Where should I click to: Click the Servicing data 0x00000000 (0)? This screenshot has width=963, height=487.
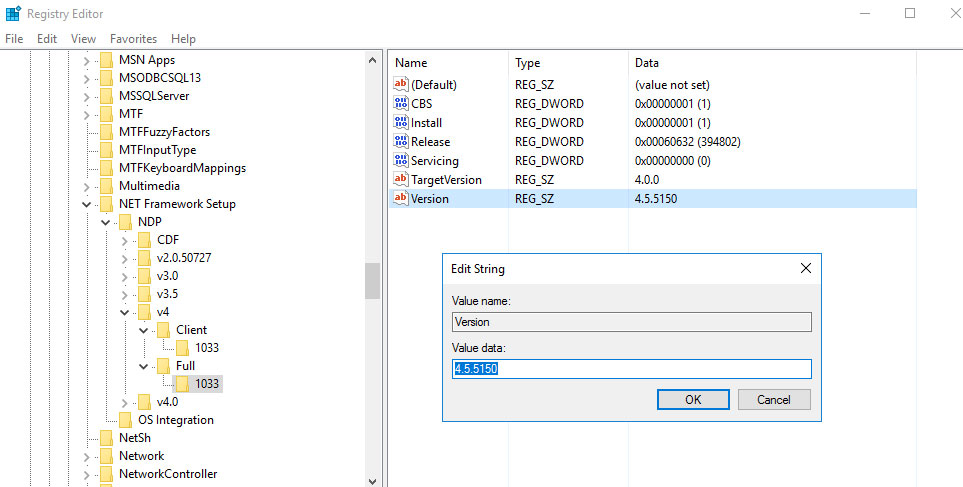click(x=673, y=160)
